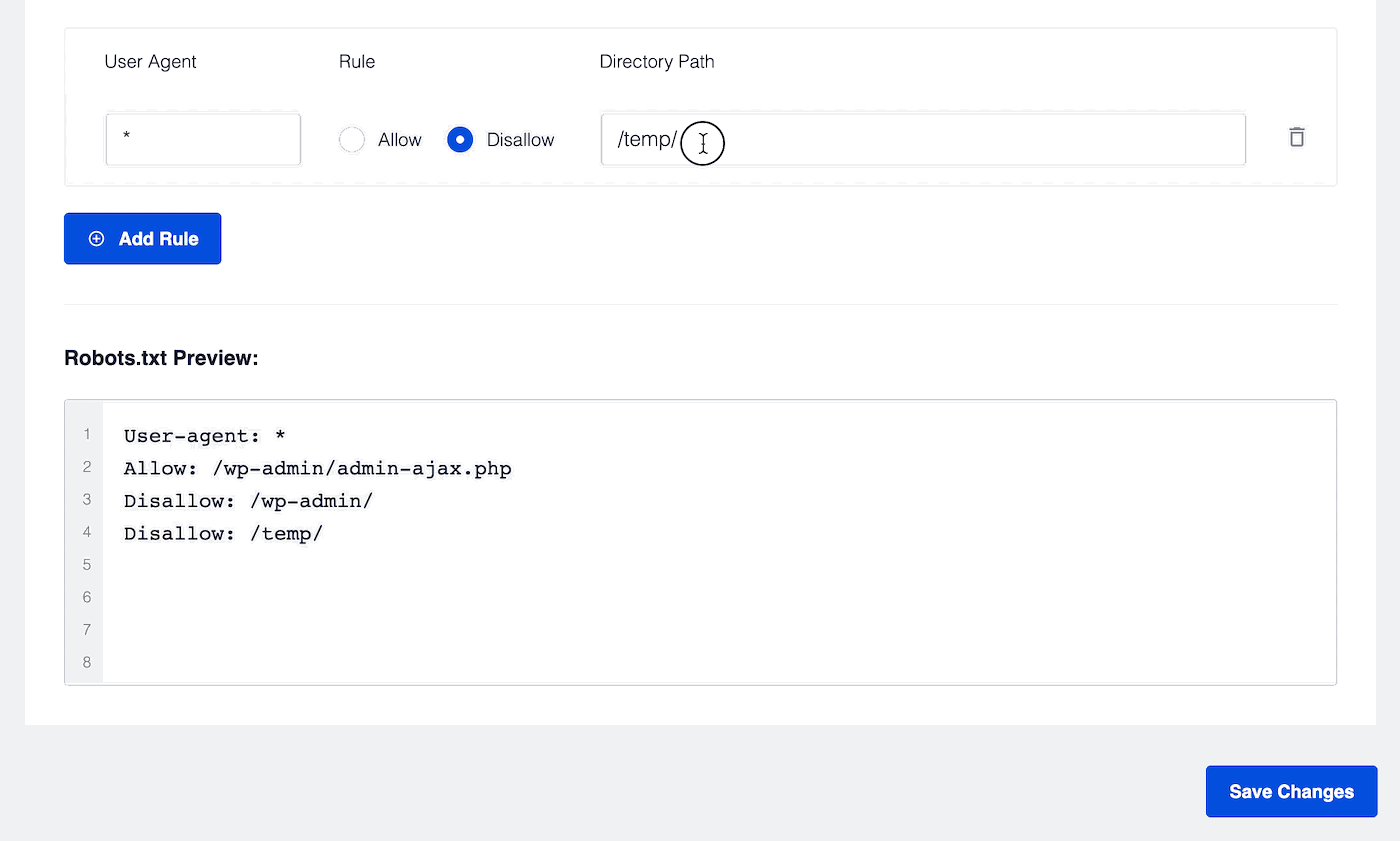Click the Add Rule button

pos(142,239)
